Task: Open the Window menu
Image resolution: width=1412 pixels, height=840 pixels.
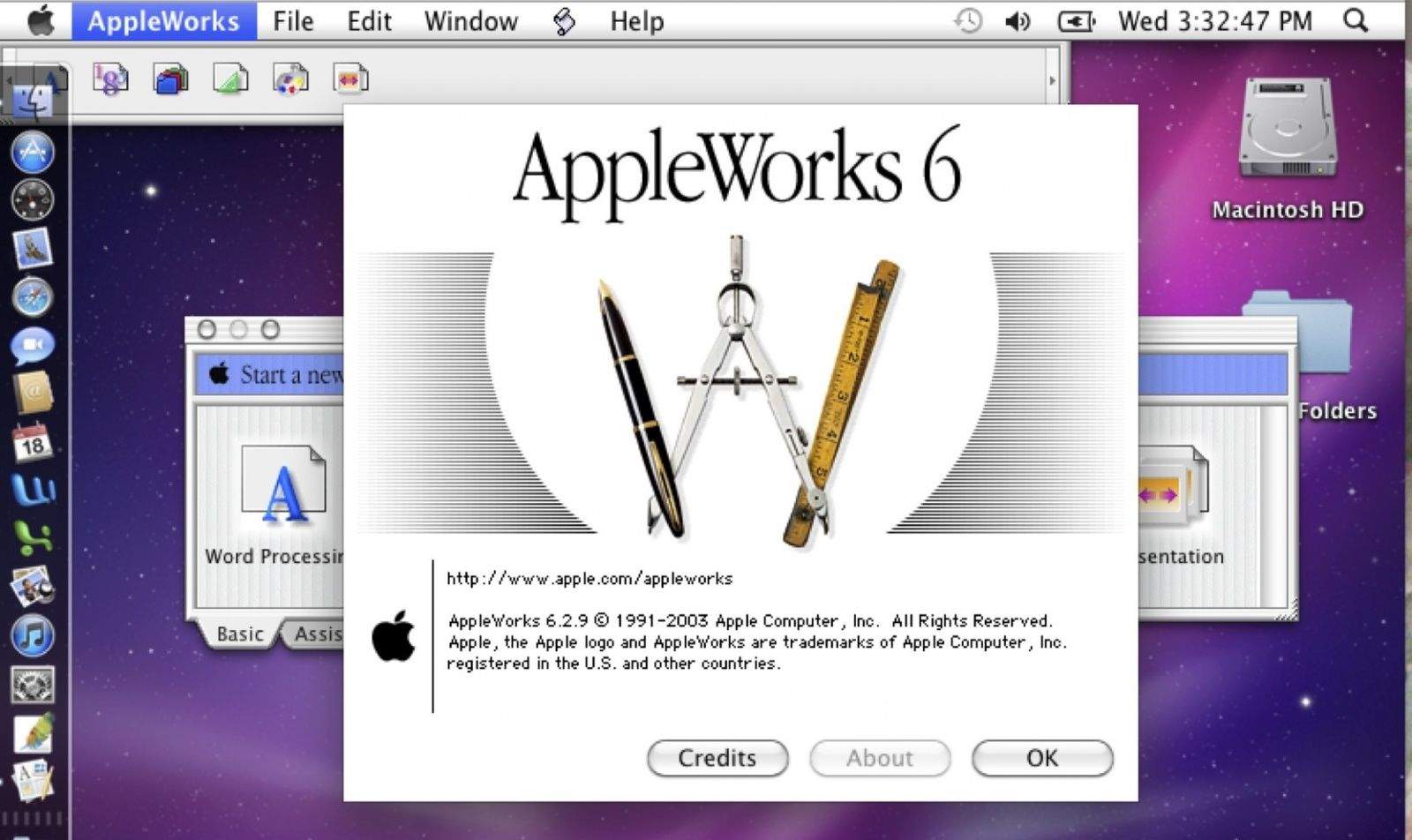Action: 470,20
